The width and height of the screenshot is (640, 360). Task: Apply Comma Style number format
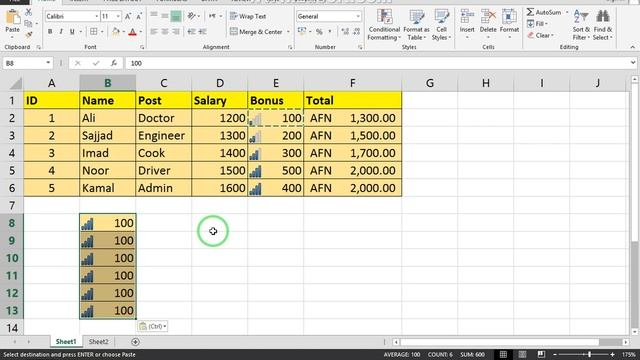point(330,31)
